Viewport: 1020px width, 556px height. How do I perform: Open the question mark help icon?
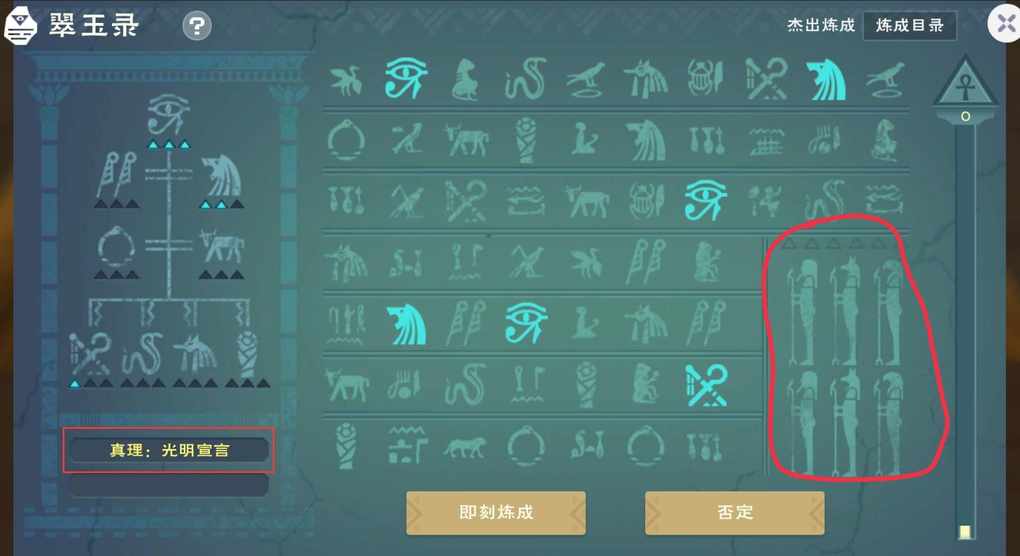tap(197, 26)
